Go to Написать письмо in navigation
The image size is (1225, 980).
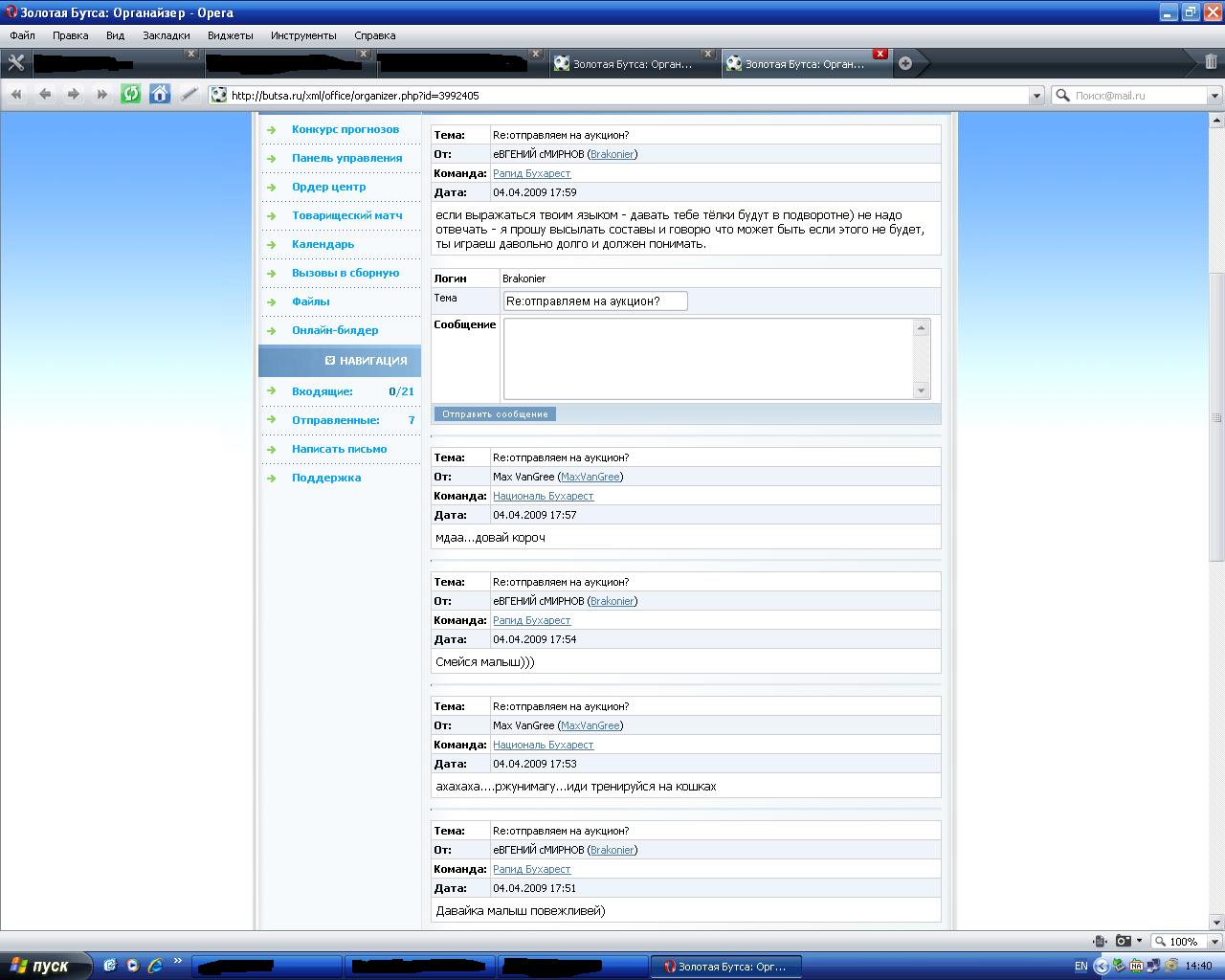pyautogui.click(x=339, y=449)
